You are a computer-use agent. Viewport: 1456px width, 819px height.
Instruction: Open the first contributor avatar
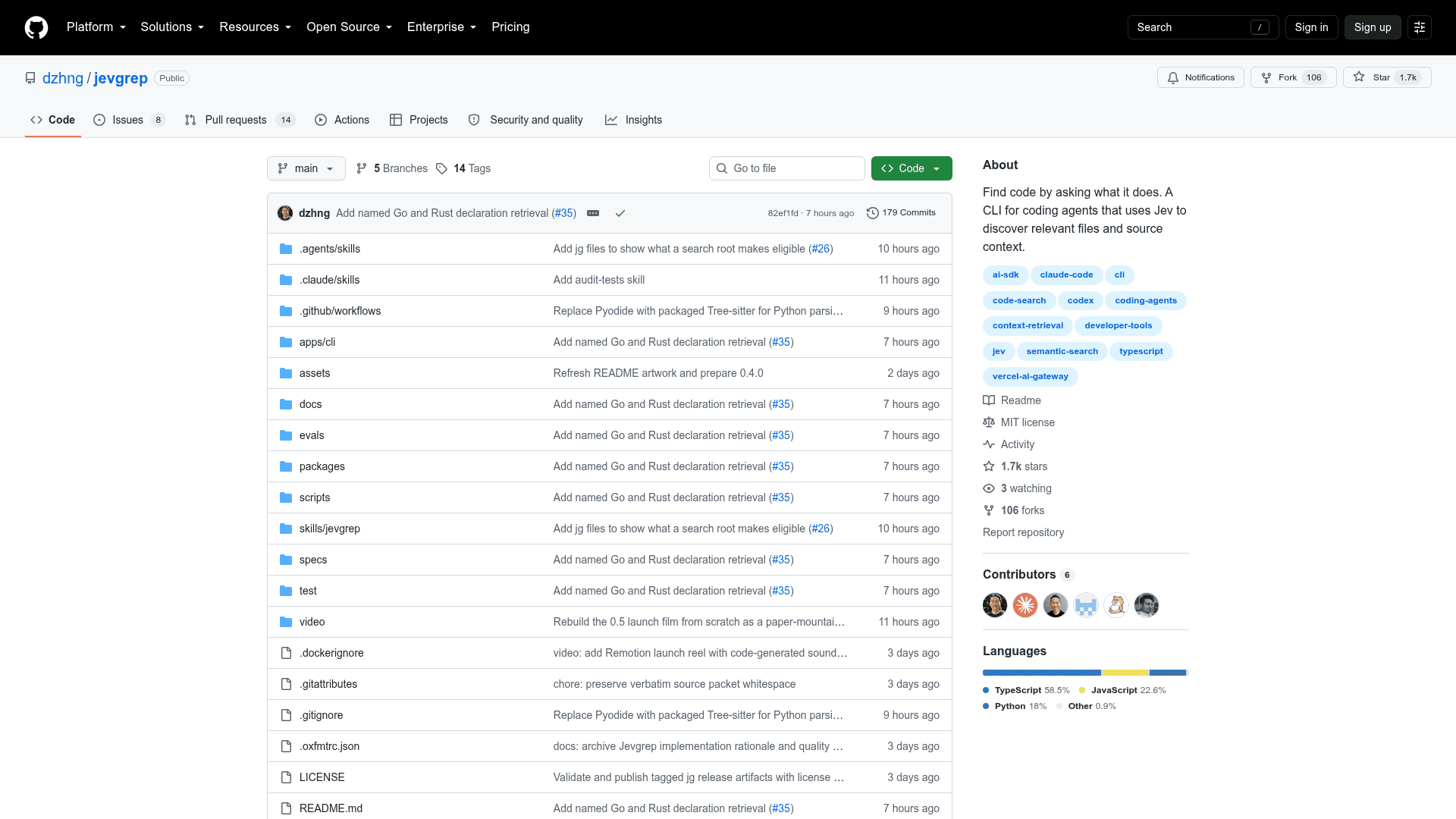[995, 605]
